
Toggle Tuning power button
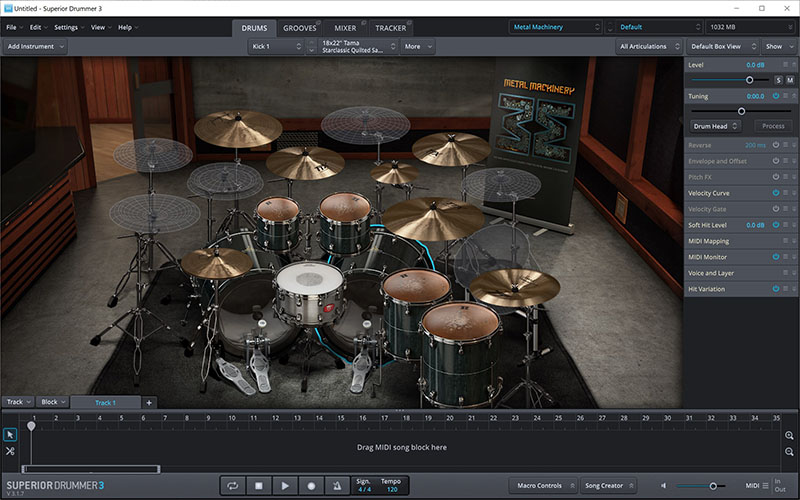pyautogui.click(x=776, y=96)
